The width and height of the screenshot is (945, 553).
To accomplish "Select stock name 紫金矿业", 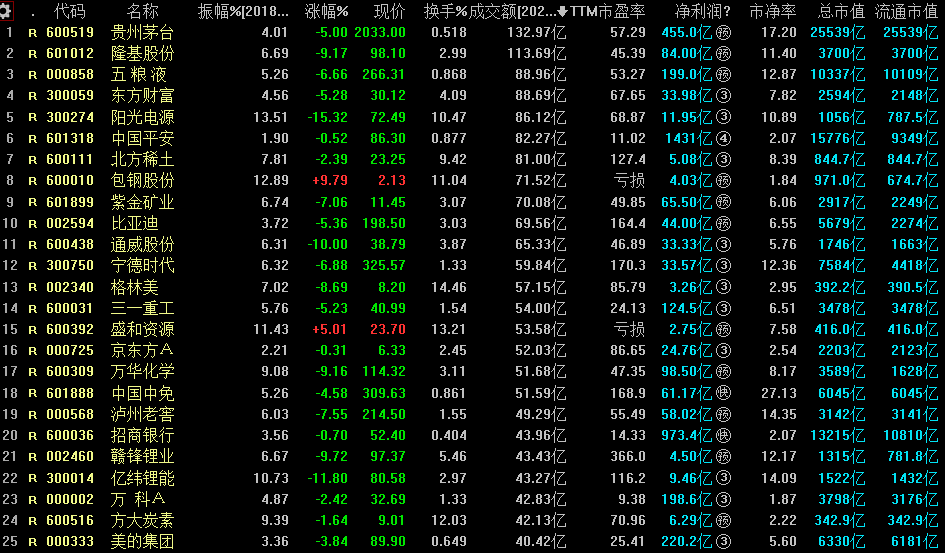I will 143,202.
